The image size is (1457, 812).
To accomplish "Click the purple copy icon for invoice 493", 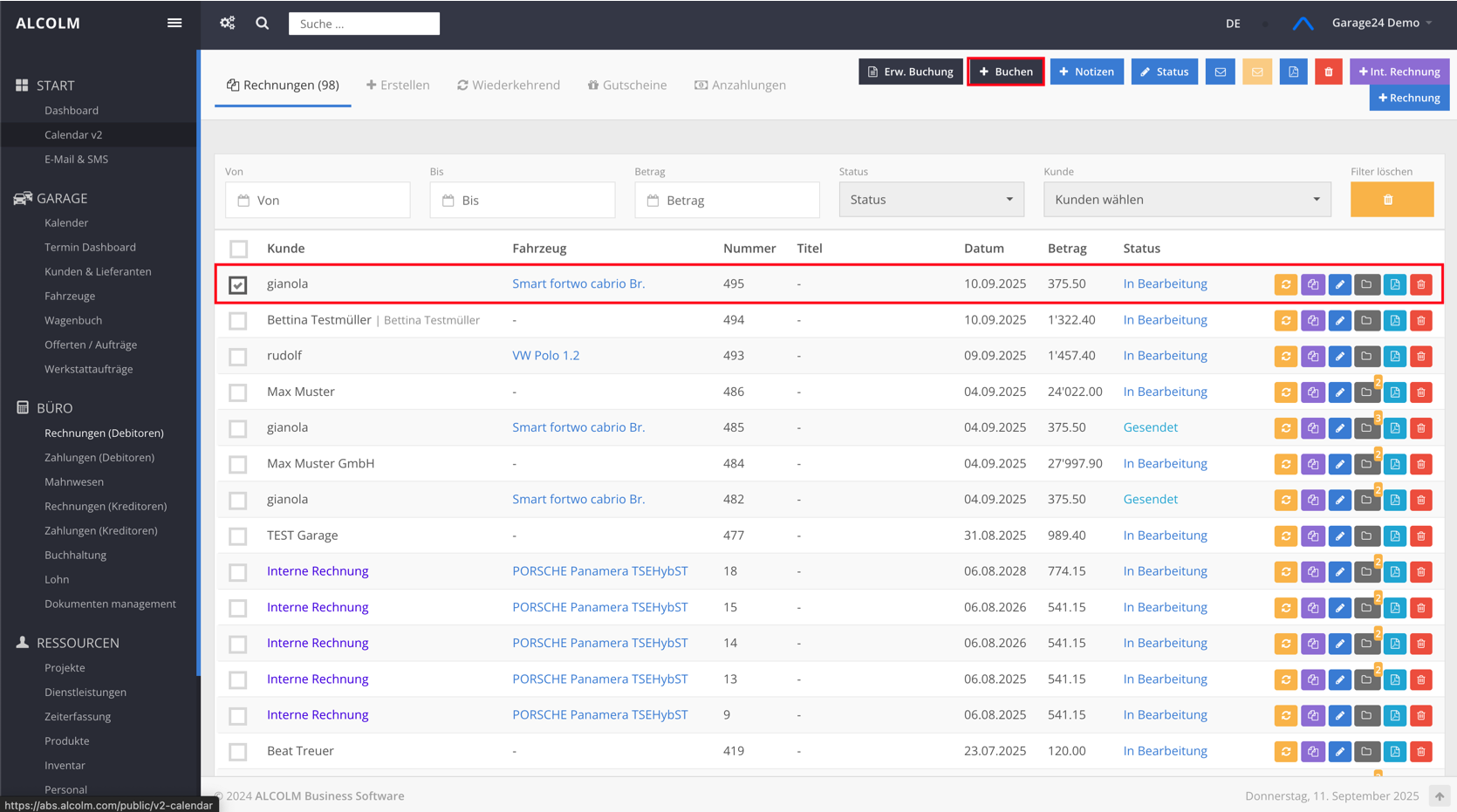I will [1312, 357].
